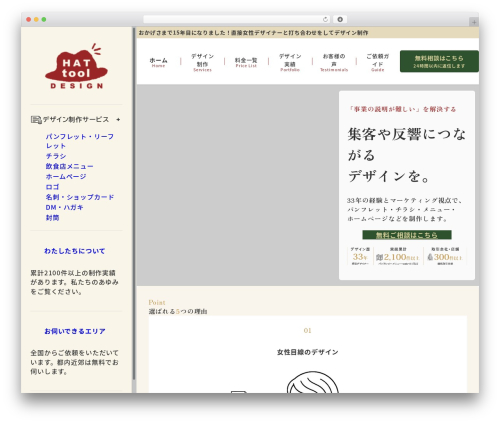The height and width of the screenshot is (423, 500).
Task: Open the お伺いできるエリア link
Action: [x=75, y=331]
